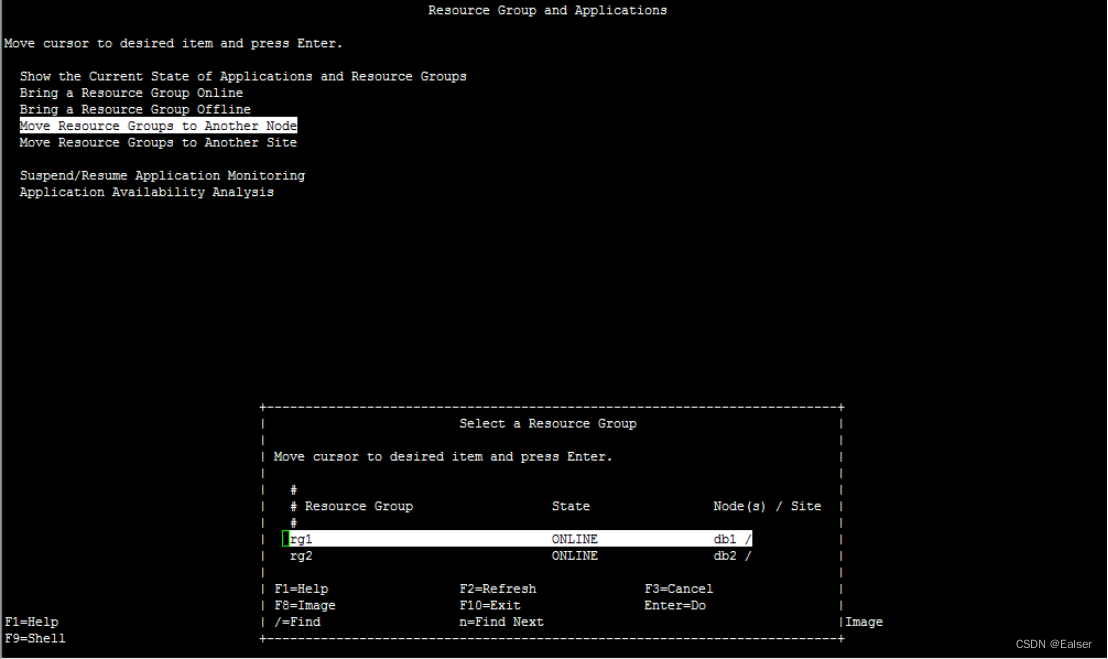Select 'Move Resource Groups to Another Site'
This screenshot has width=1108, height=659.
click(158, 143)
